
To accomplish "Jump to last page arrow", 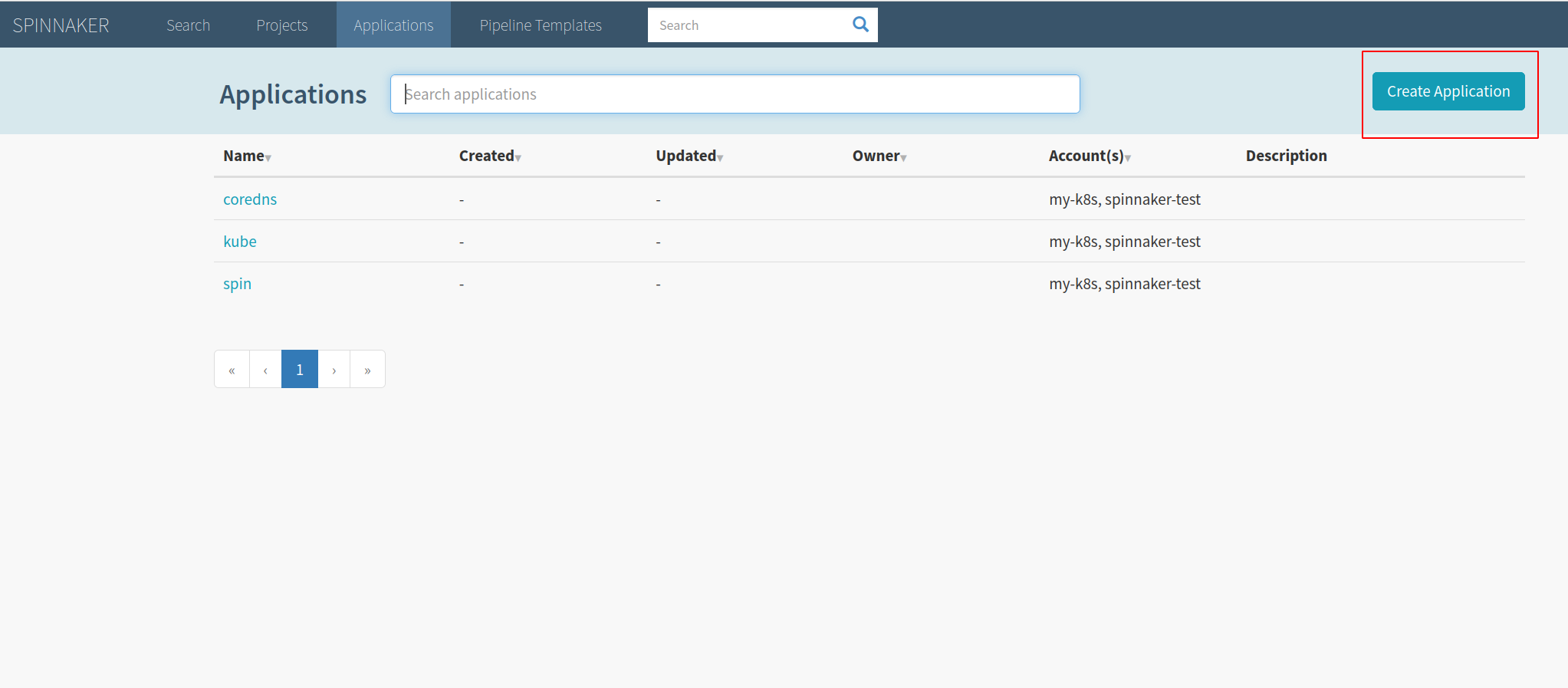I will click(367, 370).
